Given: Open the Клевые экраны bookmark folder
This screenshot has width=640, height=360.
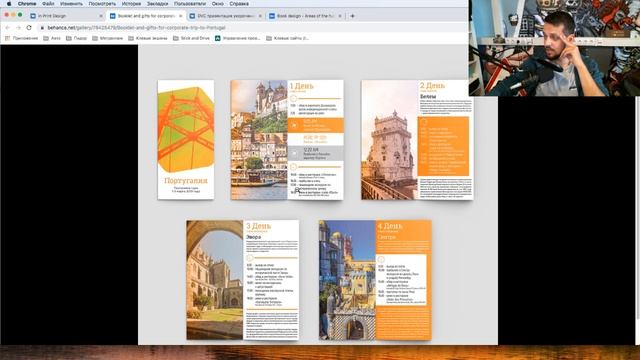Looking at the screenshot, I should pyautogui.click(x=147, y=38).
